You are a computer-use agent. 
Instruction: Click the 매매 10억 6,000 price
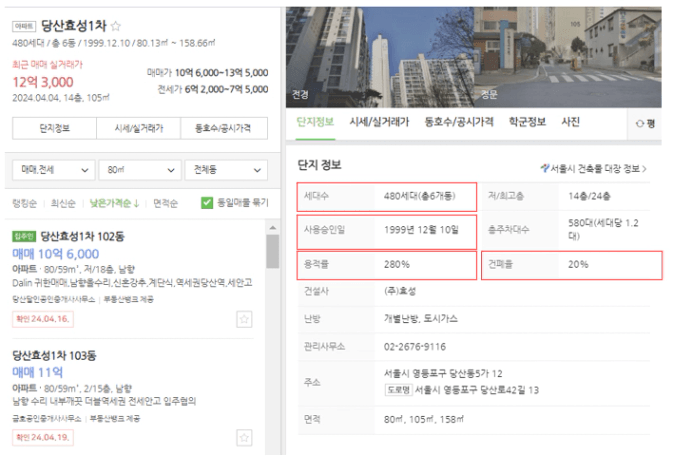point(55,254)
